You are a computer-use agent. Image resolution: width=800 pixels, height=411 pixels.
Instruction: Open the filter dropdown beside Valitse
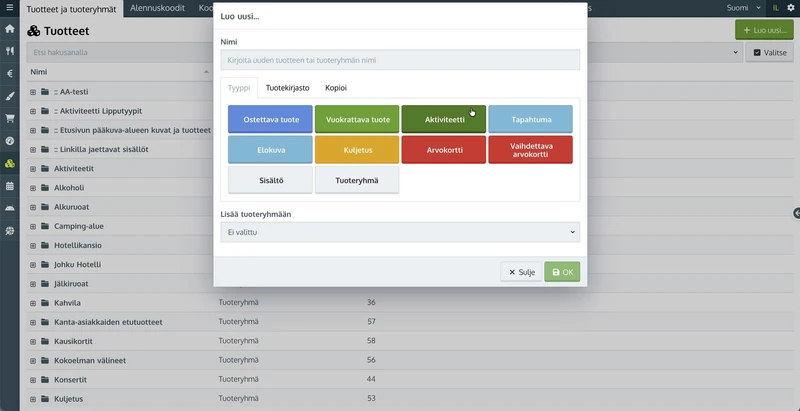(736, 52)
